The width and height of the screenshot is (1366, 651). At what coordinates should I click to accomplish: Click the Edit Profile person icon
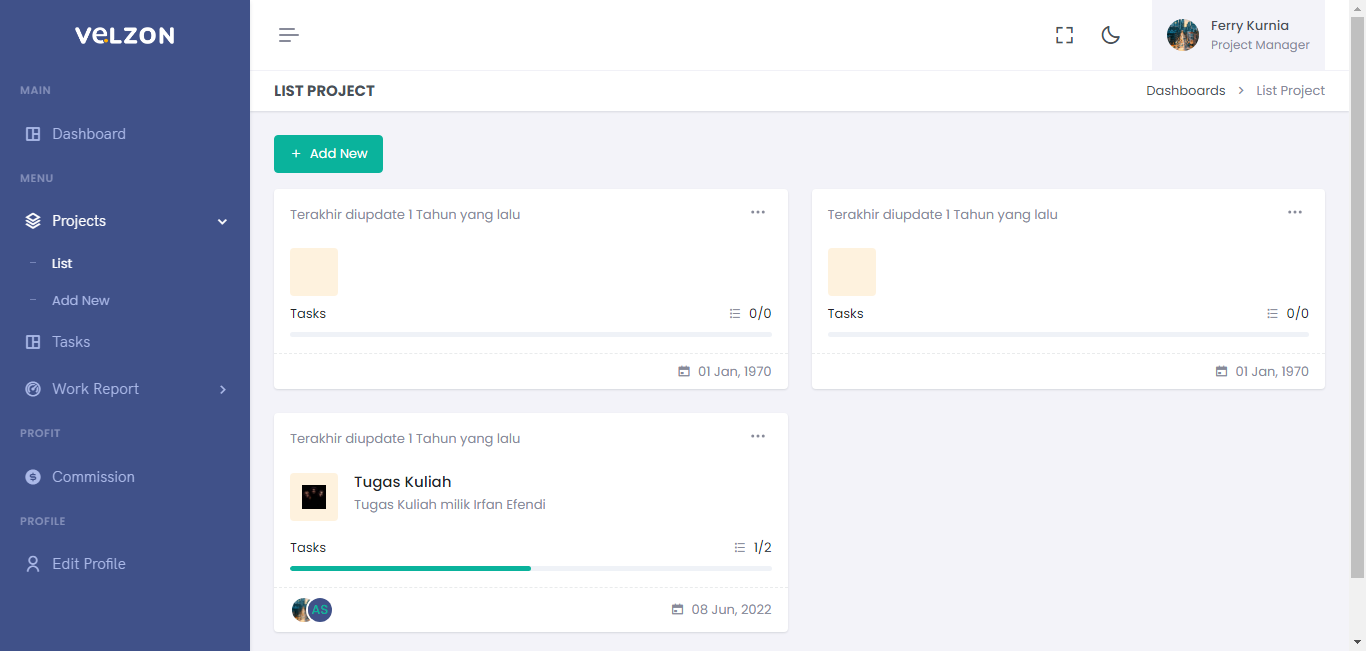(33, 564)
